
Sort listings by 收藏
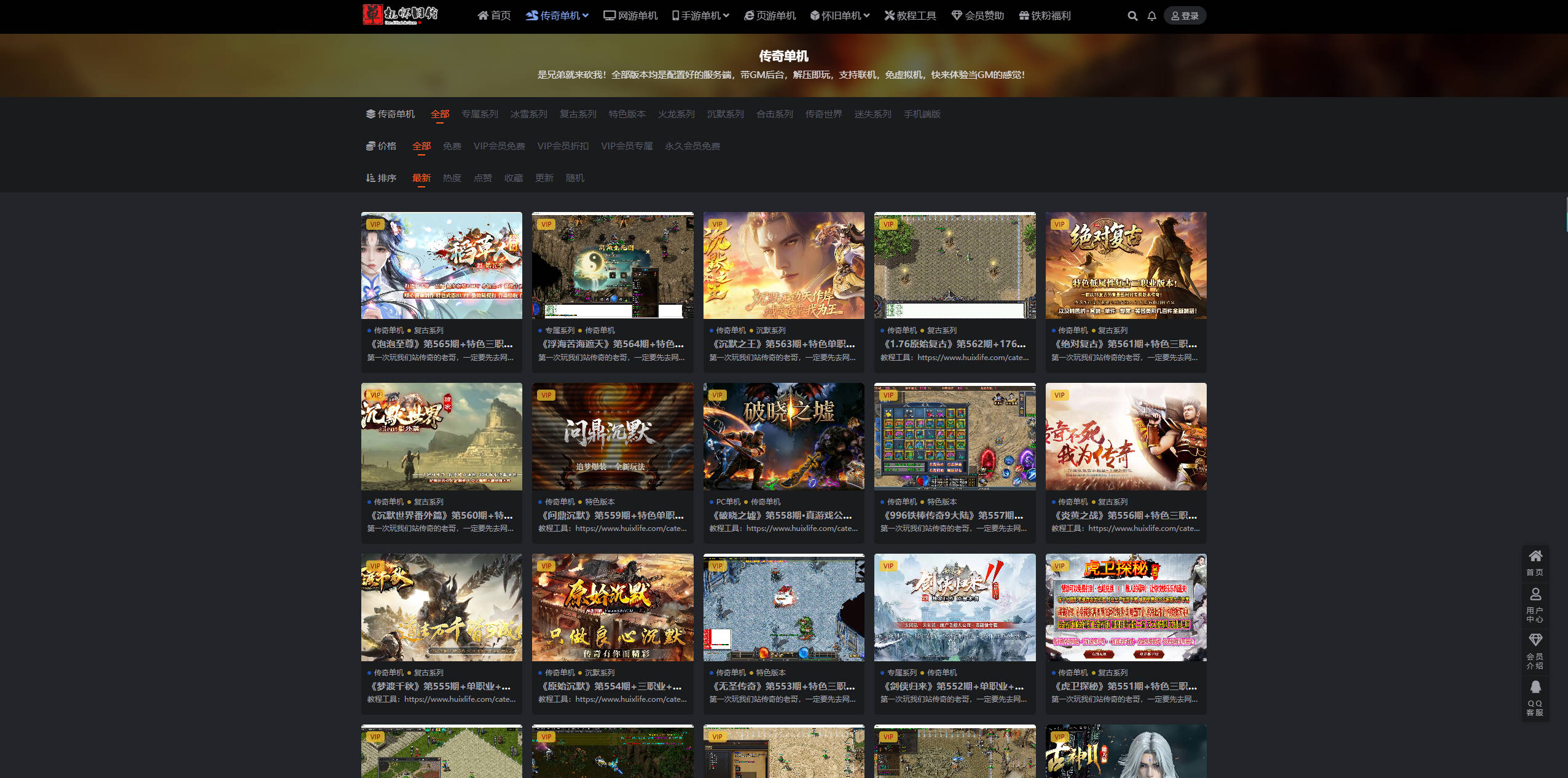pos(514,178)
